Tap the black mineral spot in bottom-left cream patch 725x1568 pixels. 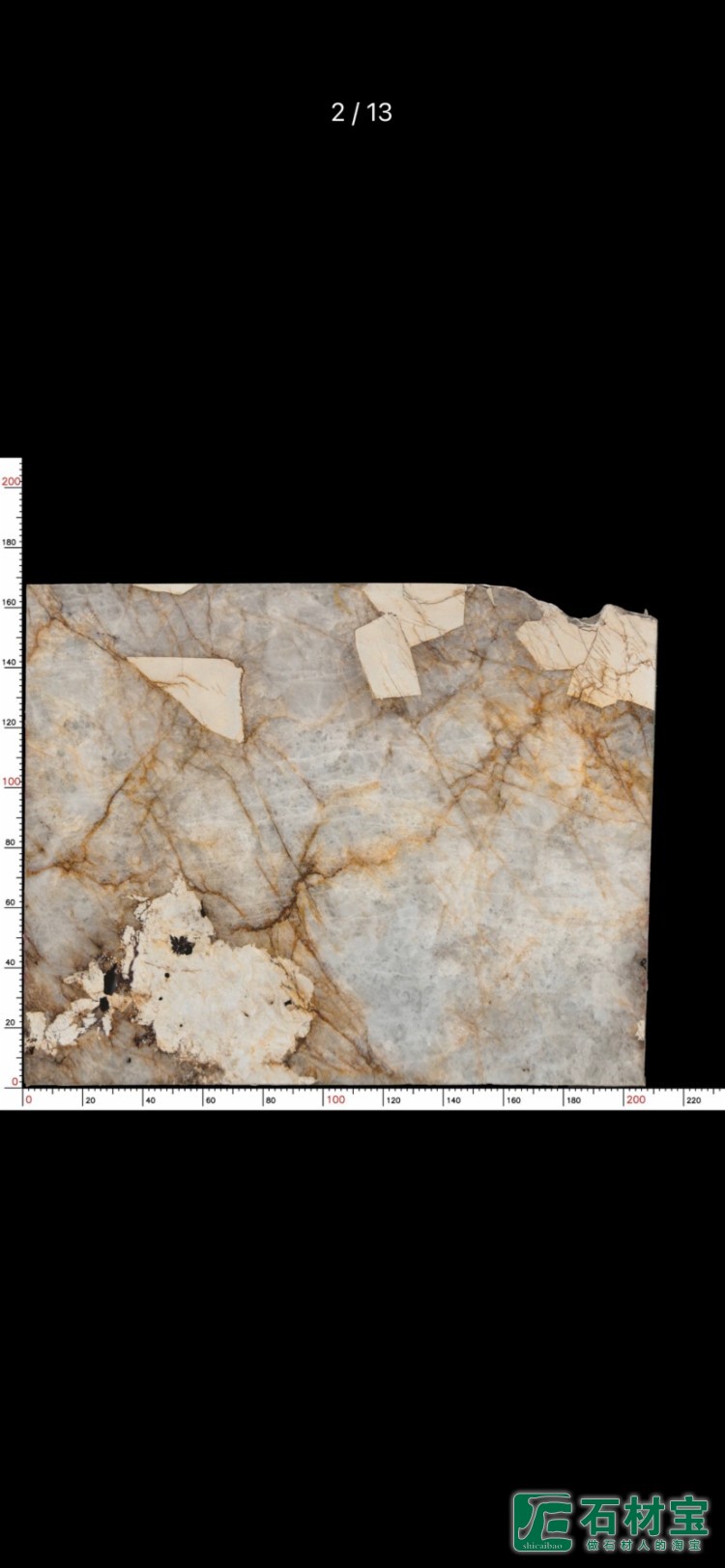(x=181, y=944)
